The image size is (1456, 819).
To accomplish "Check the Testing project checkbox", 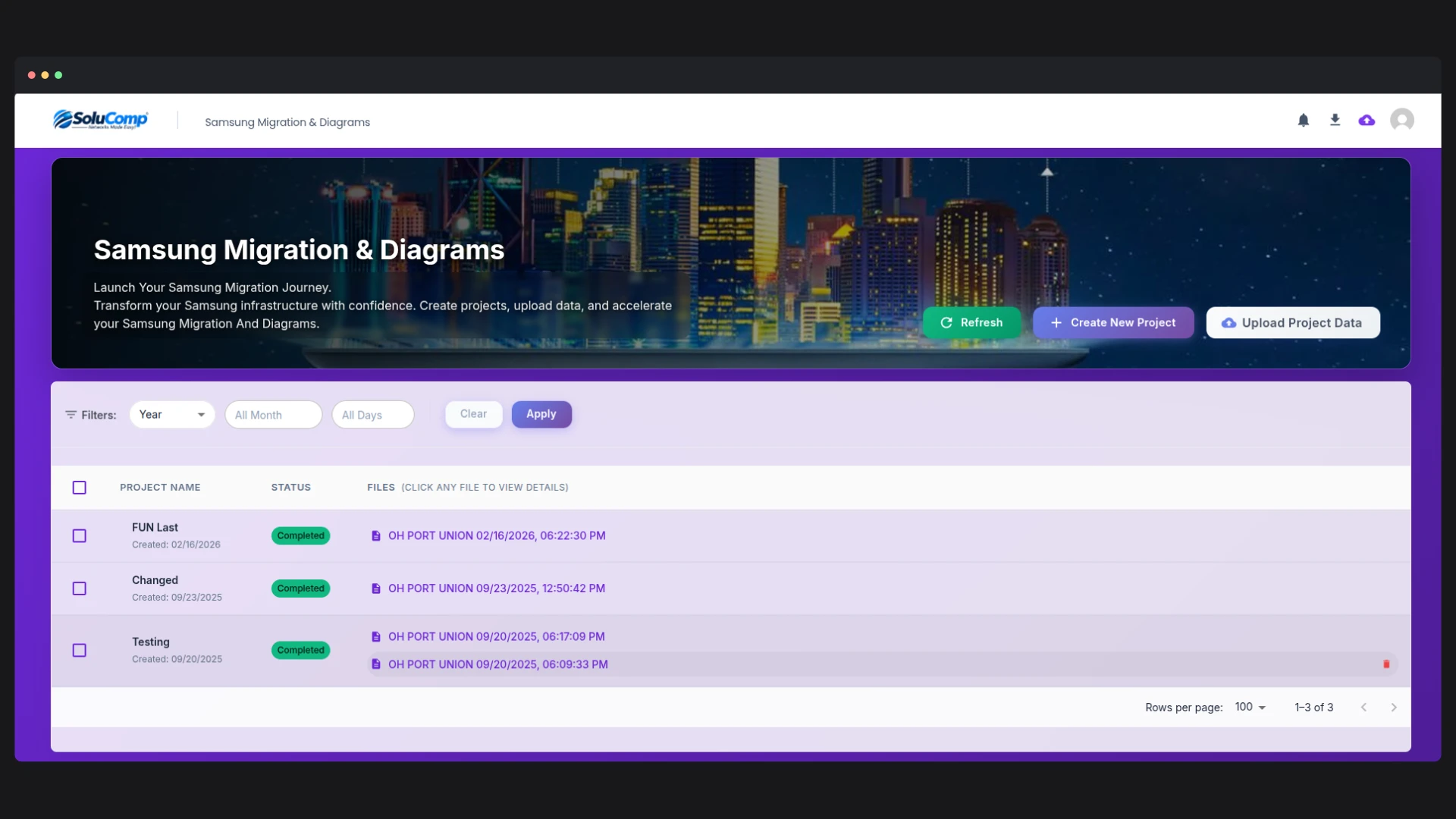I will tap(80, 651).
